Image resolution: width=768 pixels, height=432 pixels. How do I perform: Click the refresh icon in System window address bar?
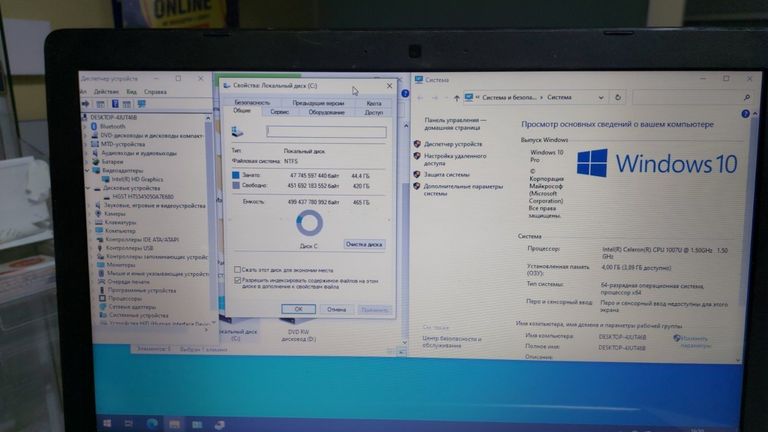click(x=618, y=97)
